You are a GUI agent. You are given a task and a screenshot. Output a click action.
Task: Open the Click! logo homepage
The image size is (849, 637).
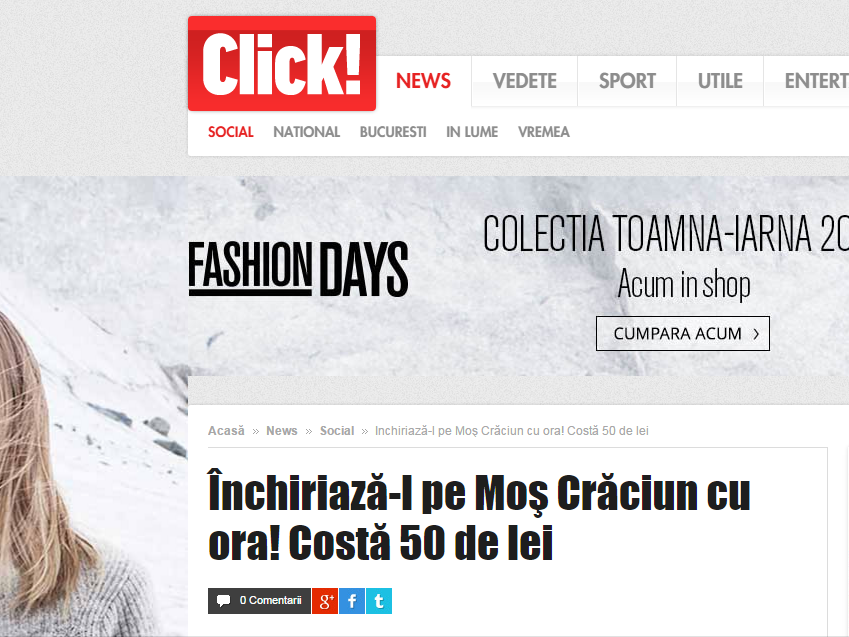282,63
